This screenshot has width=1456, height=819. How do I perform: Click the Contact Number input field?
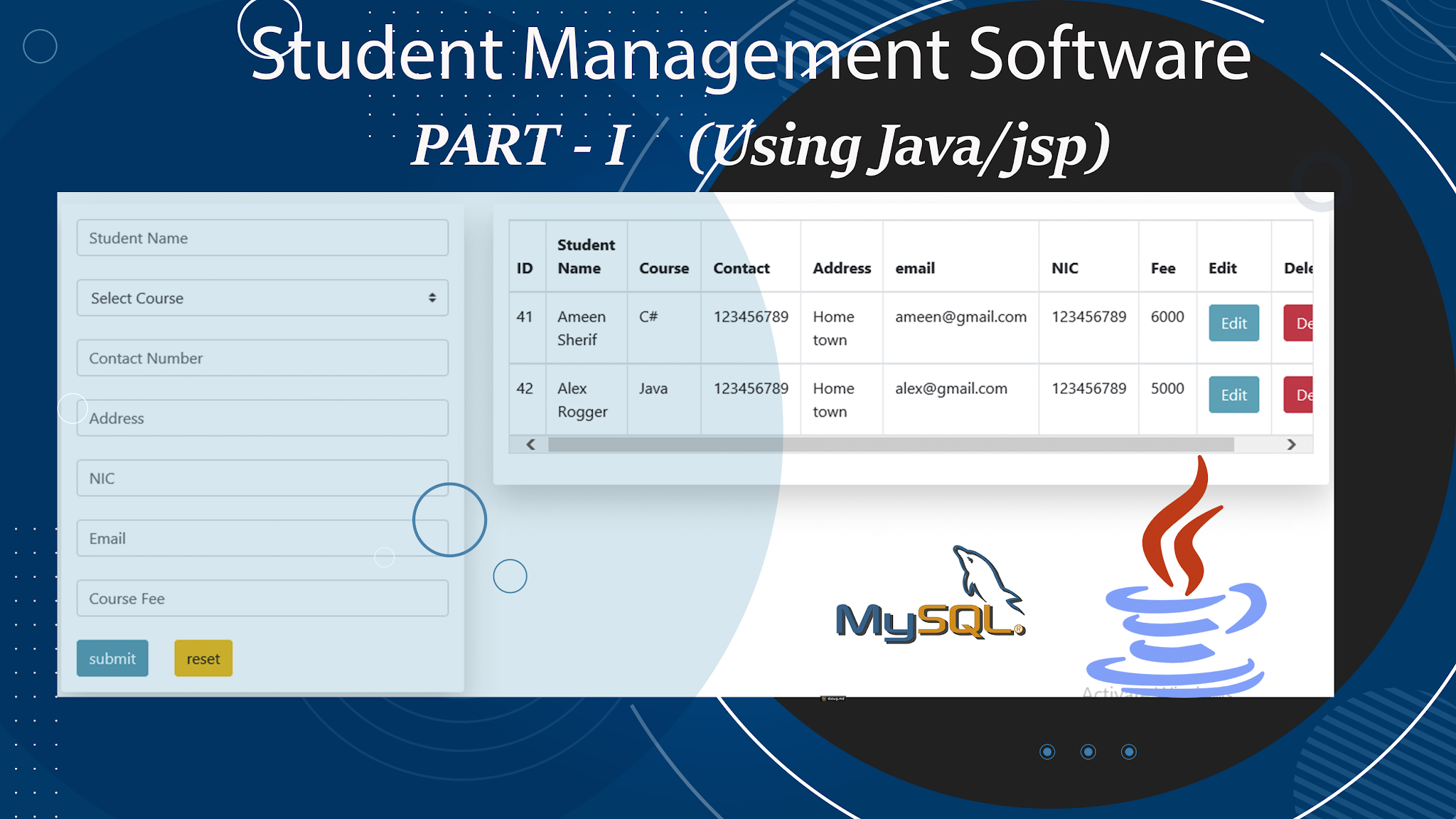pyautogui.click(x=262, y=358)
